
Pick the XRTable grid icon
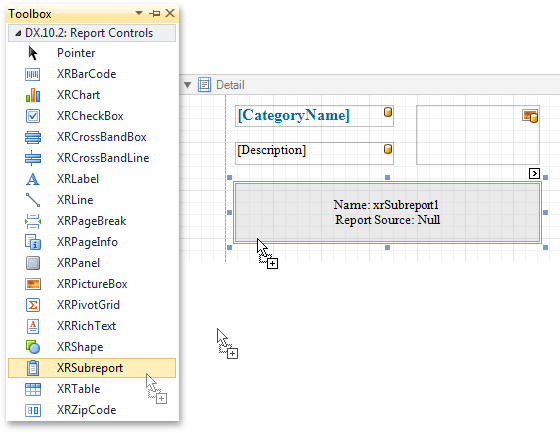click(x=32, y=389)
